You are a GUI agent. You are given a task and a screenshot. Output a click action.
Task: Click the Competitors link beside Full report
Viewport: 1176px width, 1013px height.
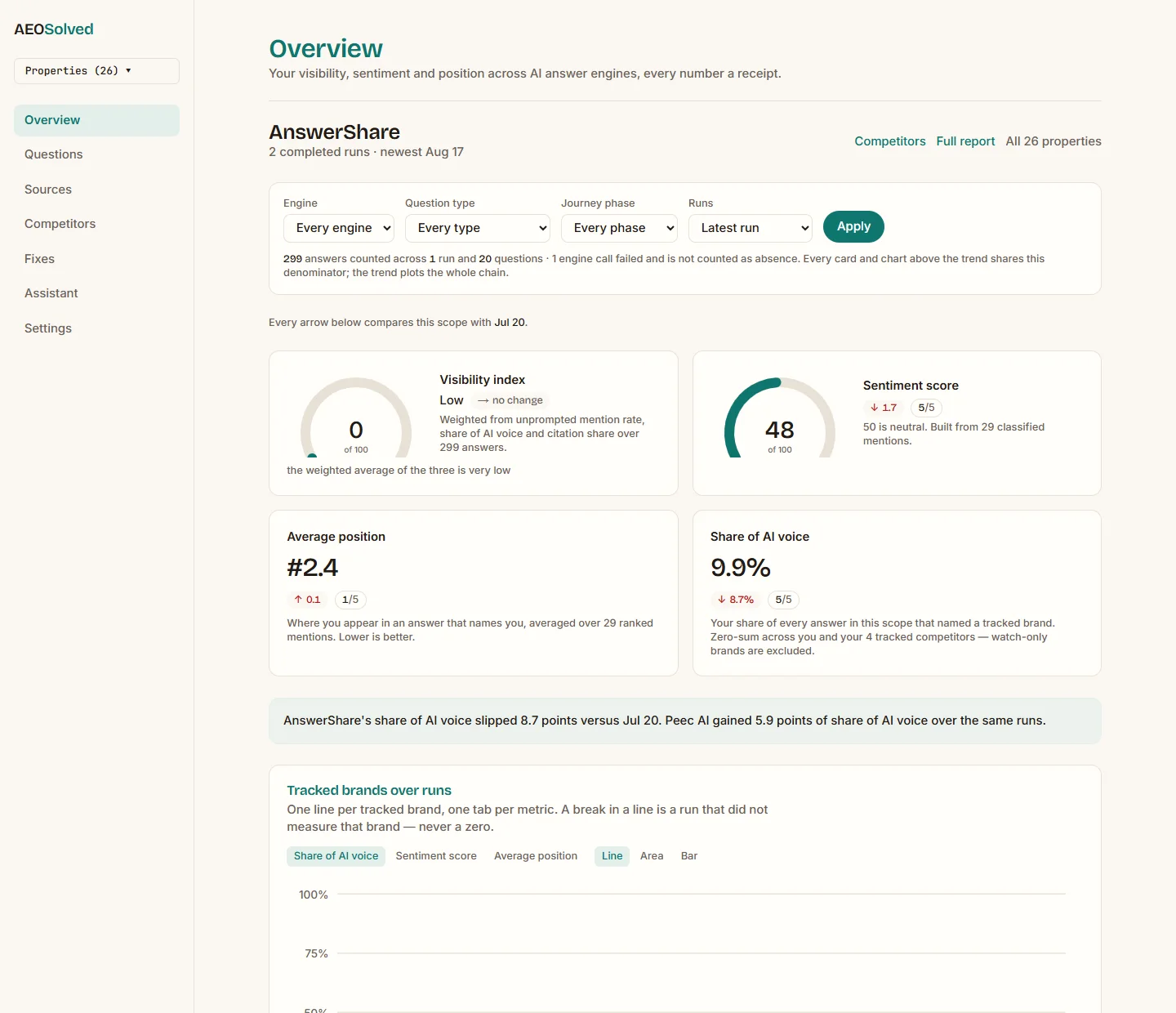(890, 141)
